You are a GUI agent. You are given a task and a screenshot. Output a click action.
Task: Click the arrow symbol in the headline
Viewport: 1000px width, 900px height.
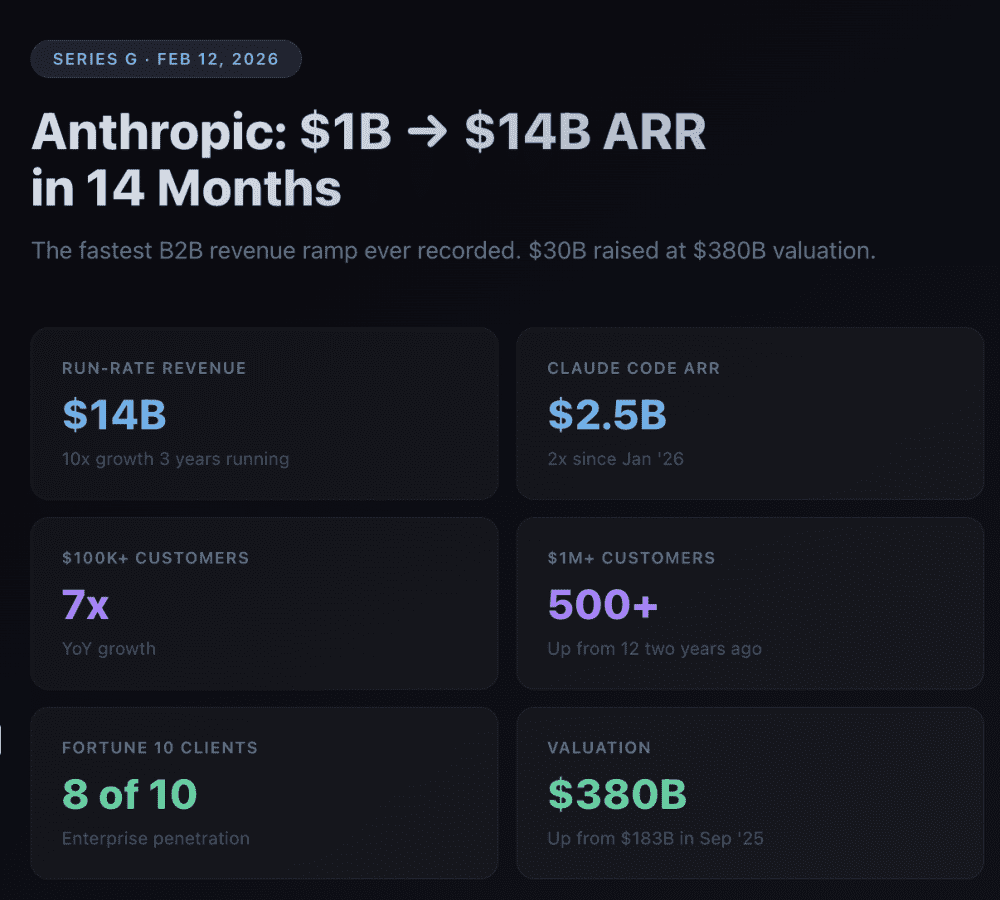coord(427,134)
